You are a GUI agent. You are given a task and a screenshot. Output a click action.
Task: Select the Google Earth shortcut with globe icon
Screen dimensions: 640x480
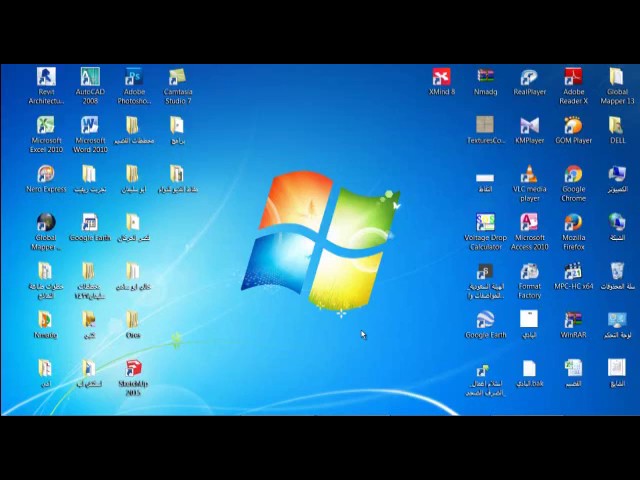pos(485,325)
